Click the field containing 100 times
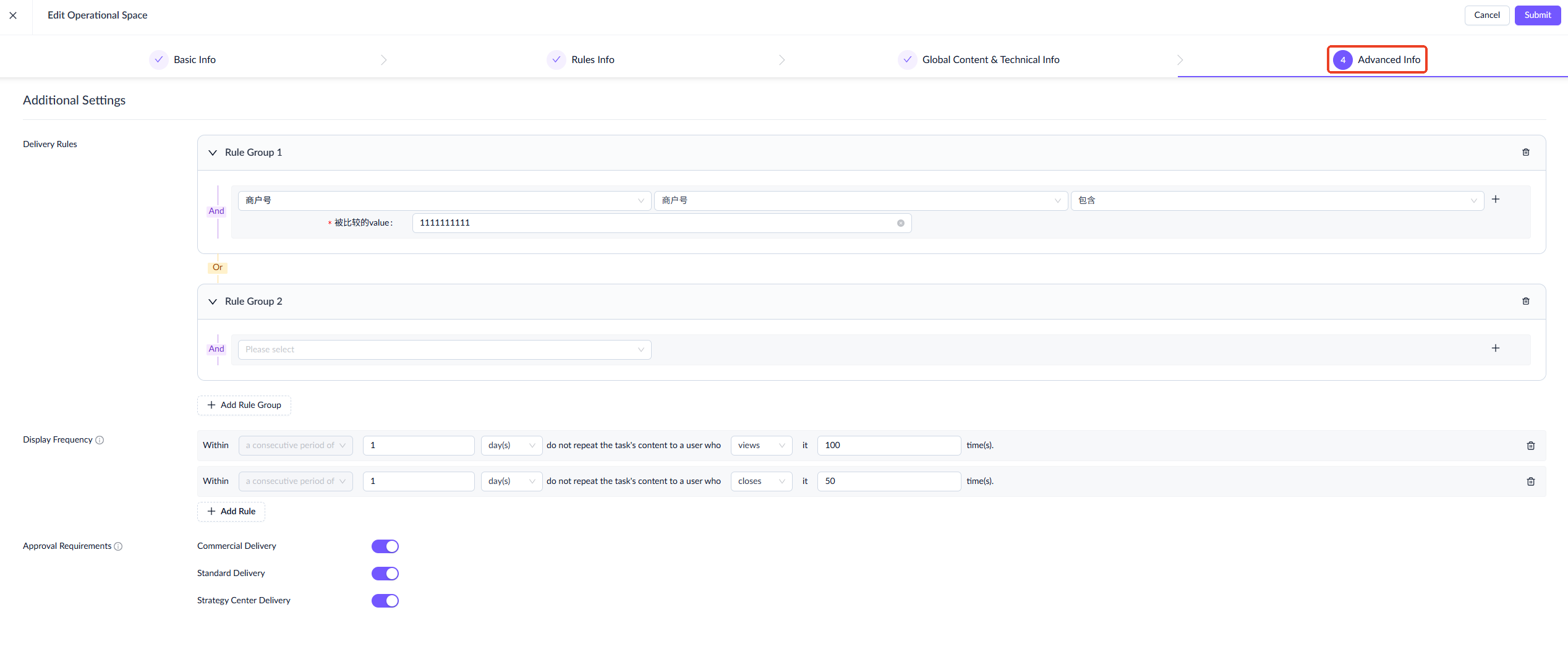 [888, 446]
